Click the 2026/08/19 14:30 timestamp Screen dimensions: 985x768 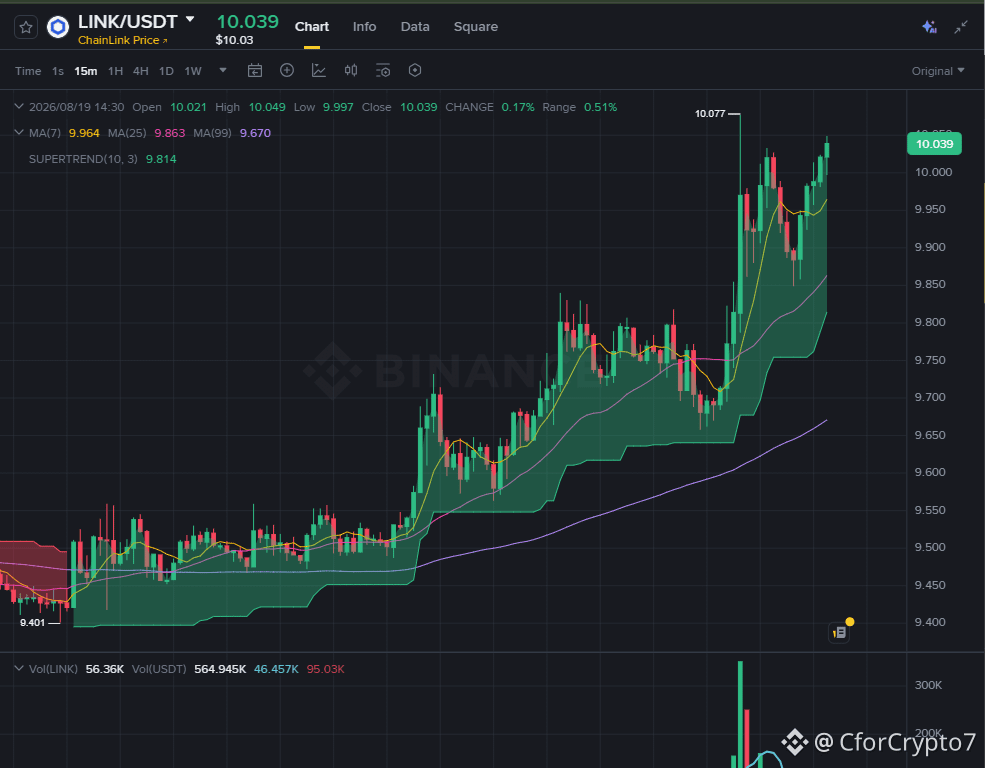(77, 107)
